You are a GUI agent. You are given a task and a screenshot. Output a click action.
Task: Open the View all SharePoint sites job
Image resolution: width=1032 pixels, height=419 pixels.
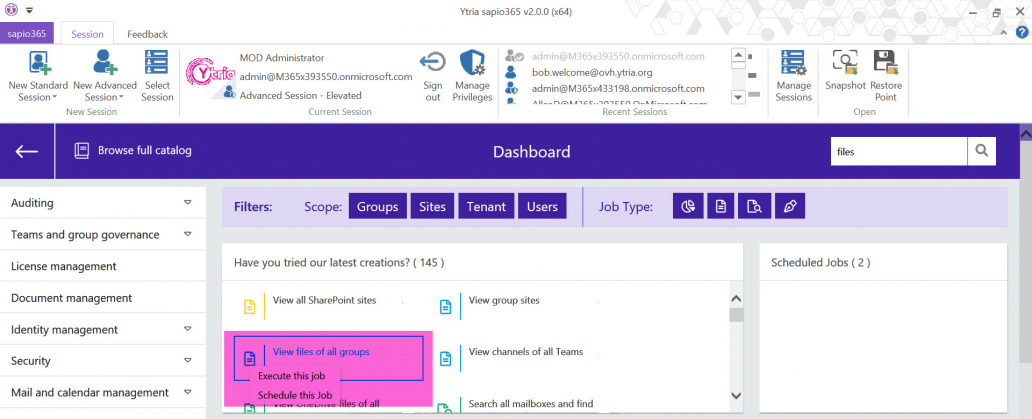pyautogui.click(x=324, y=301)
